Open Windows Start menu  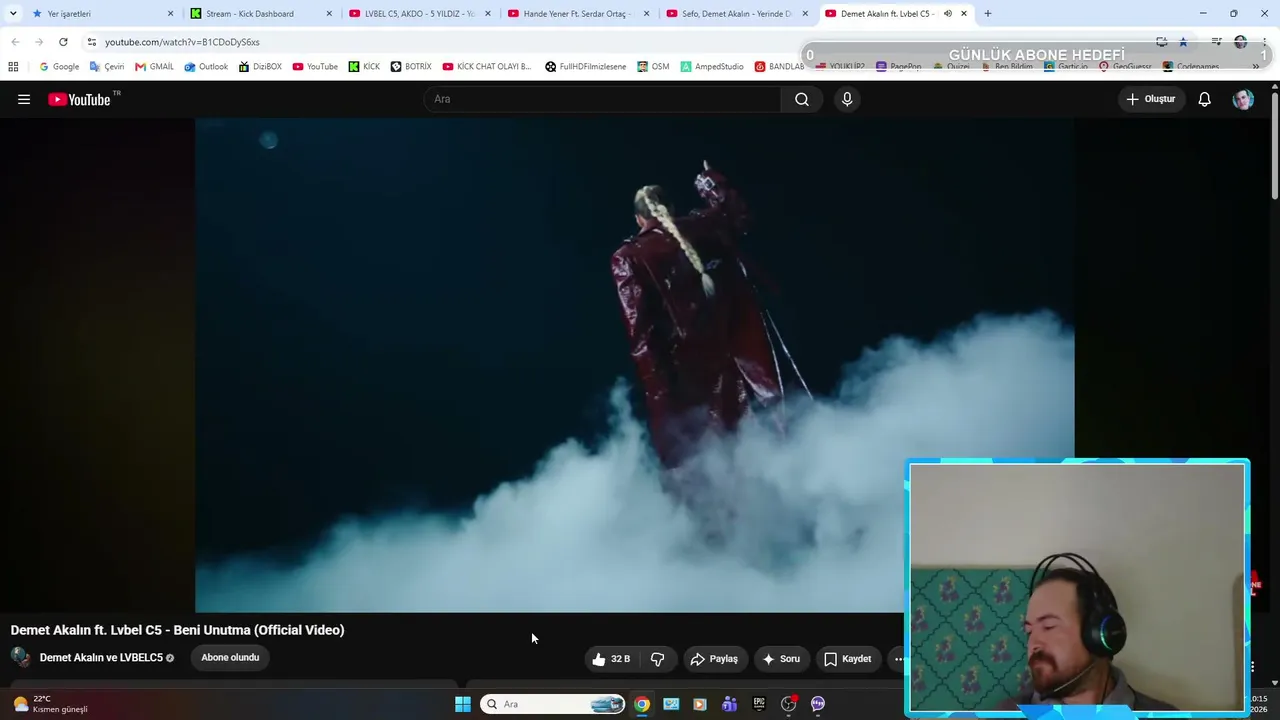pyautogui.click(x=462, y=704)
